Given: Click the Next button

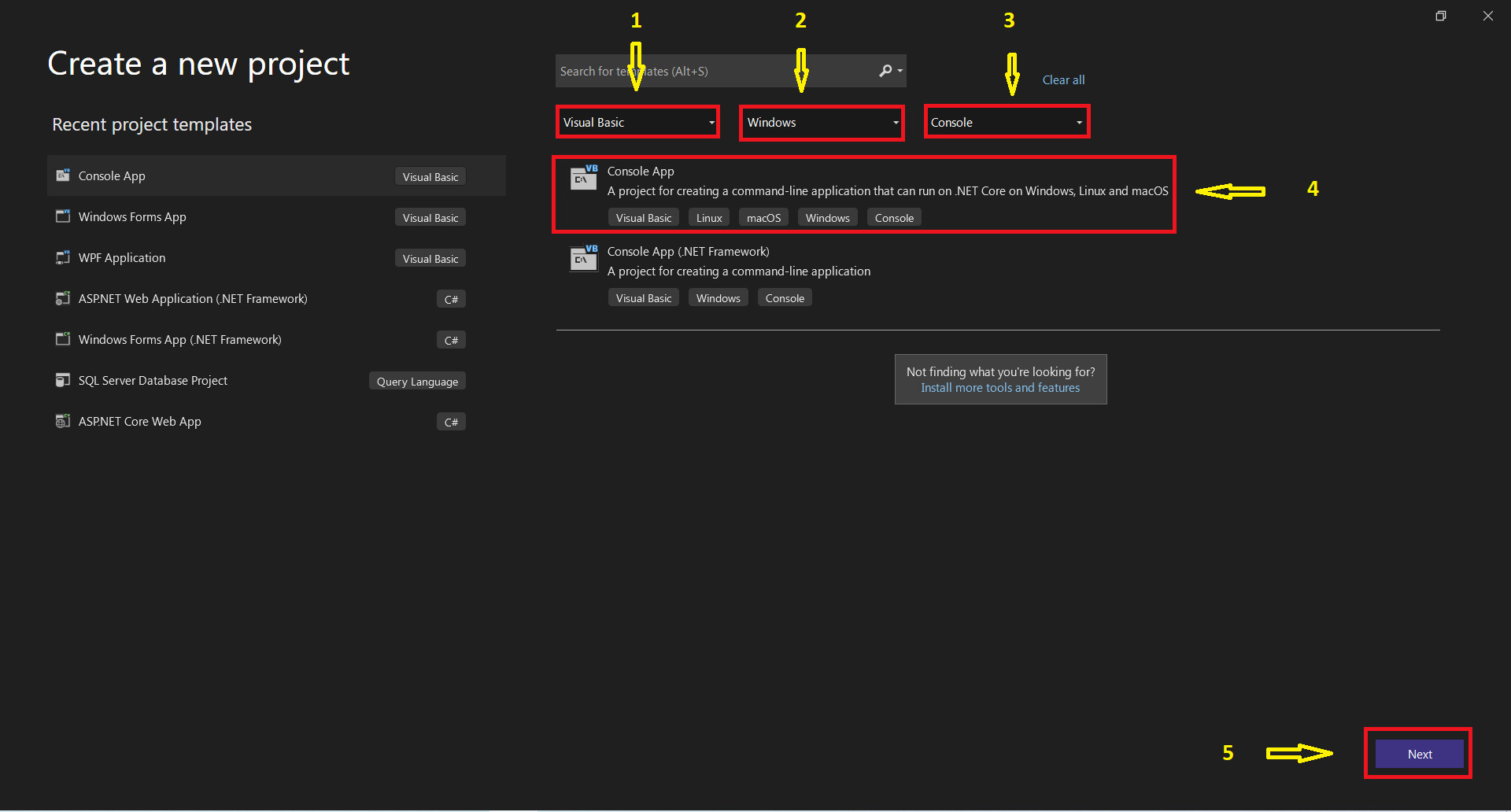Looking at the screenshot, I should (1418, 753).
